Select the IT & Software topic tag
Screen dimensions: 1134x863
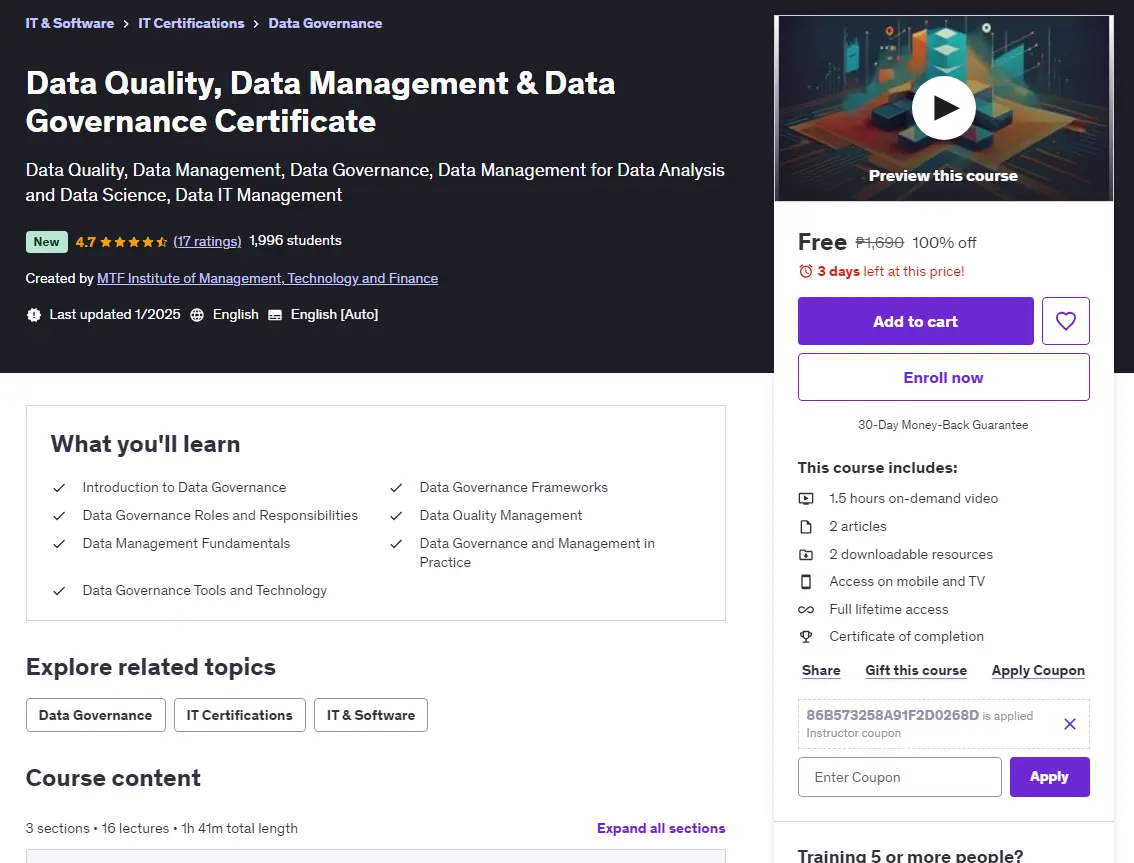371,715
